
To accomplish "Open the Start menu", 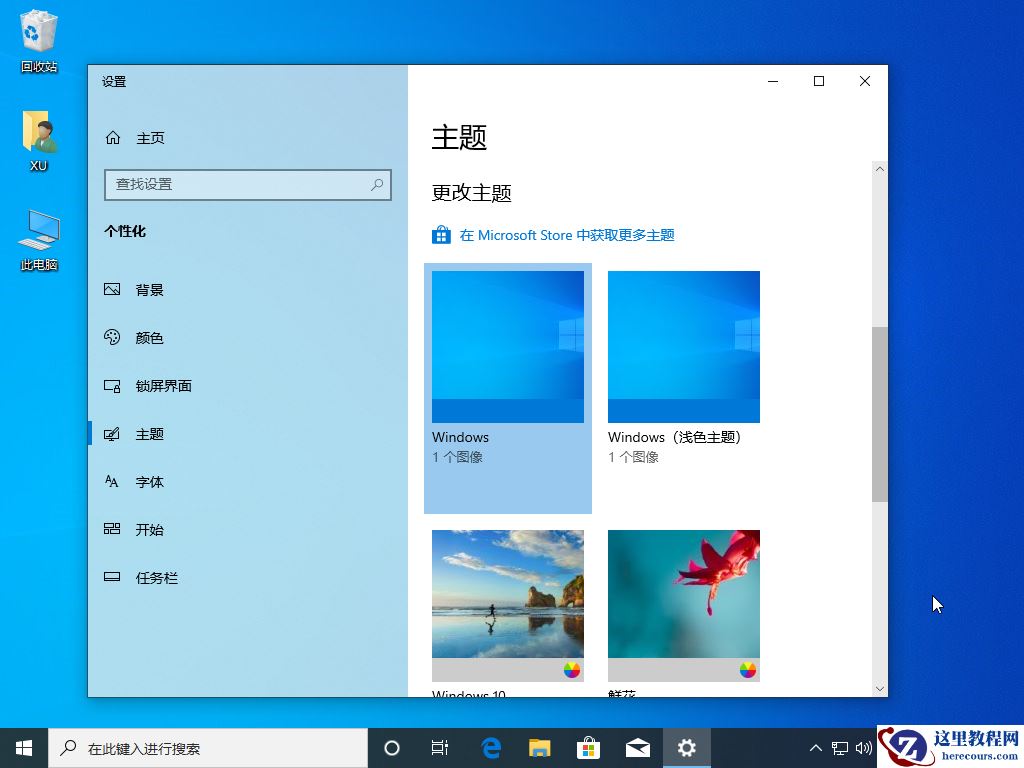I will pos(23,747).
